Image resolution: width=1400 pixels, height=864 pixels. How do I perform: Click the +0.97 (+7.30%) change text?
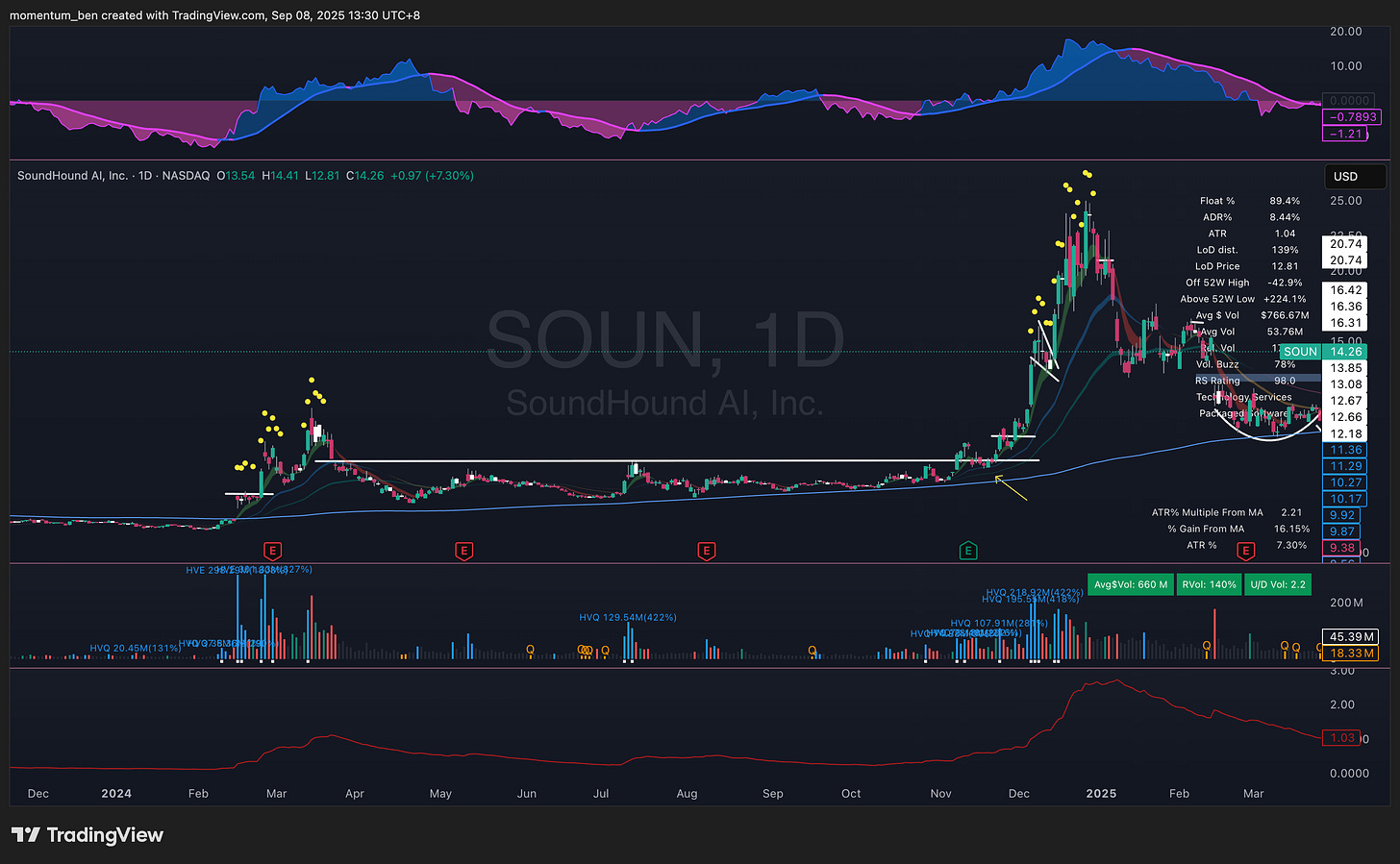coord(432,176)
